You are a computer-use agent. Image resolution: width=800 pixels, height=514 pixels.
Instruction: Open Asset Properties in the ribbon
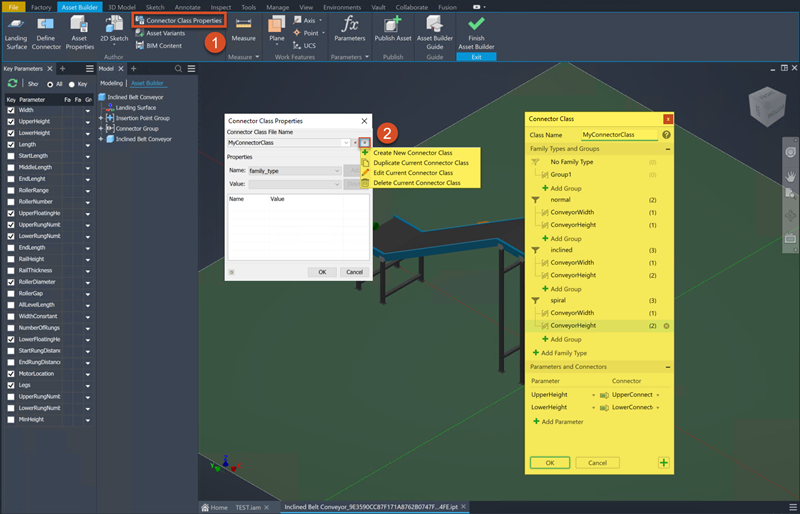pos(80,33)
